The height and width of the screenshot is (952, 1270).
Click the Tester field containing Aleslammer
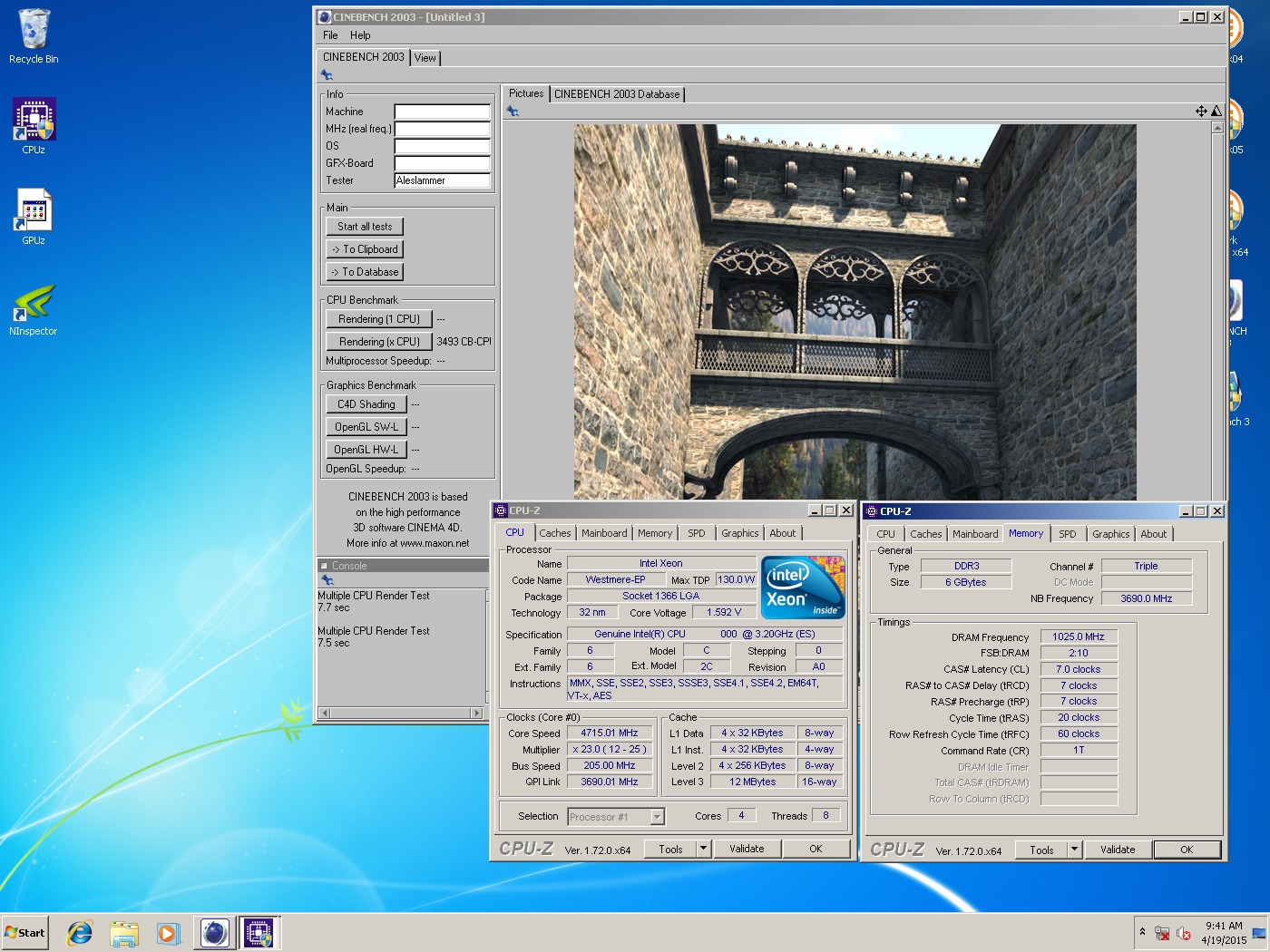click(443, 180)
